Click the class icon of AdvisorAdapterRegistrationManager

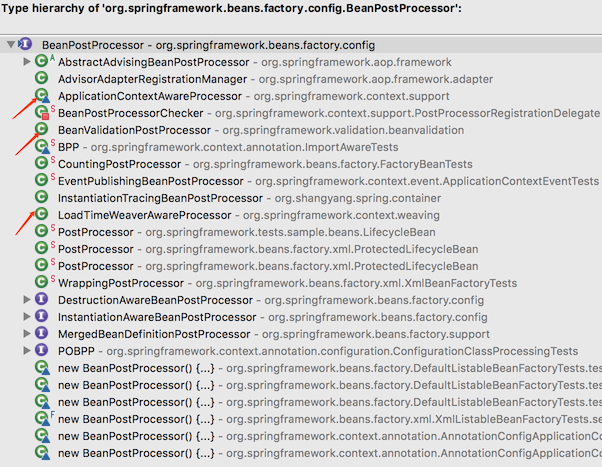[42, 79]
